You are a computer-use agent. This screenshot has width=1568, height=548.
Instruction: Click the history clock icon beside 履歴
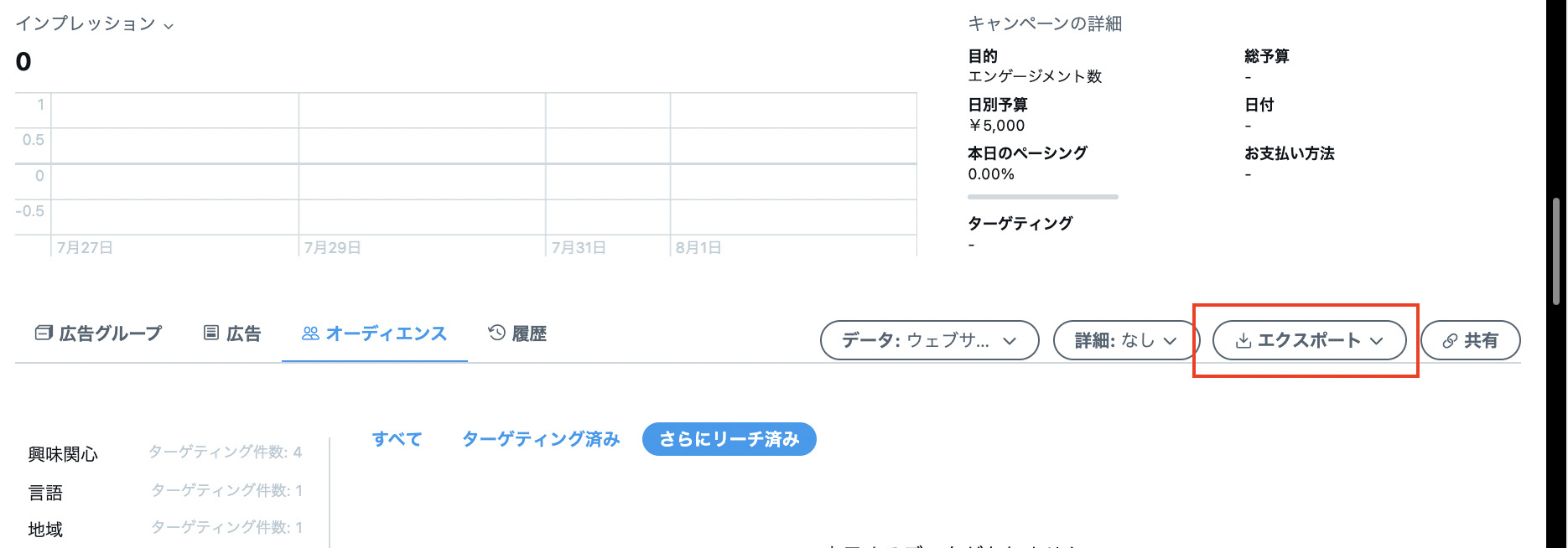(496, 333)
